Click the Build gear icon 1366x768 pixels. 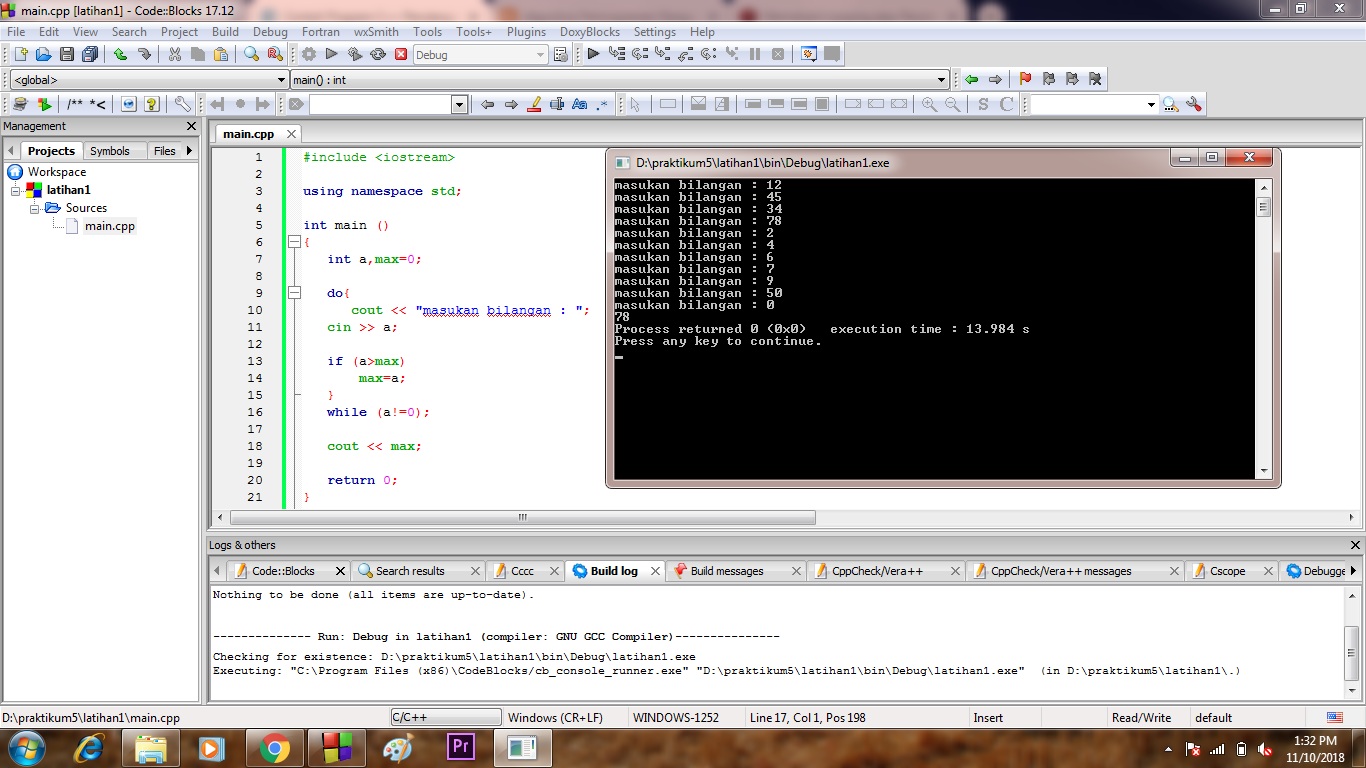(x=309, y=54)
